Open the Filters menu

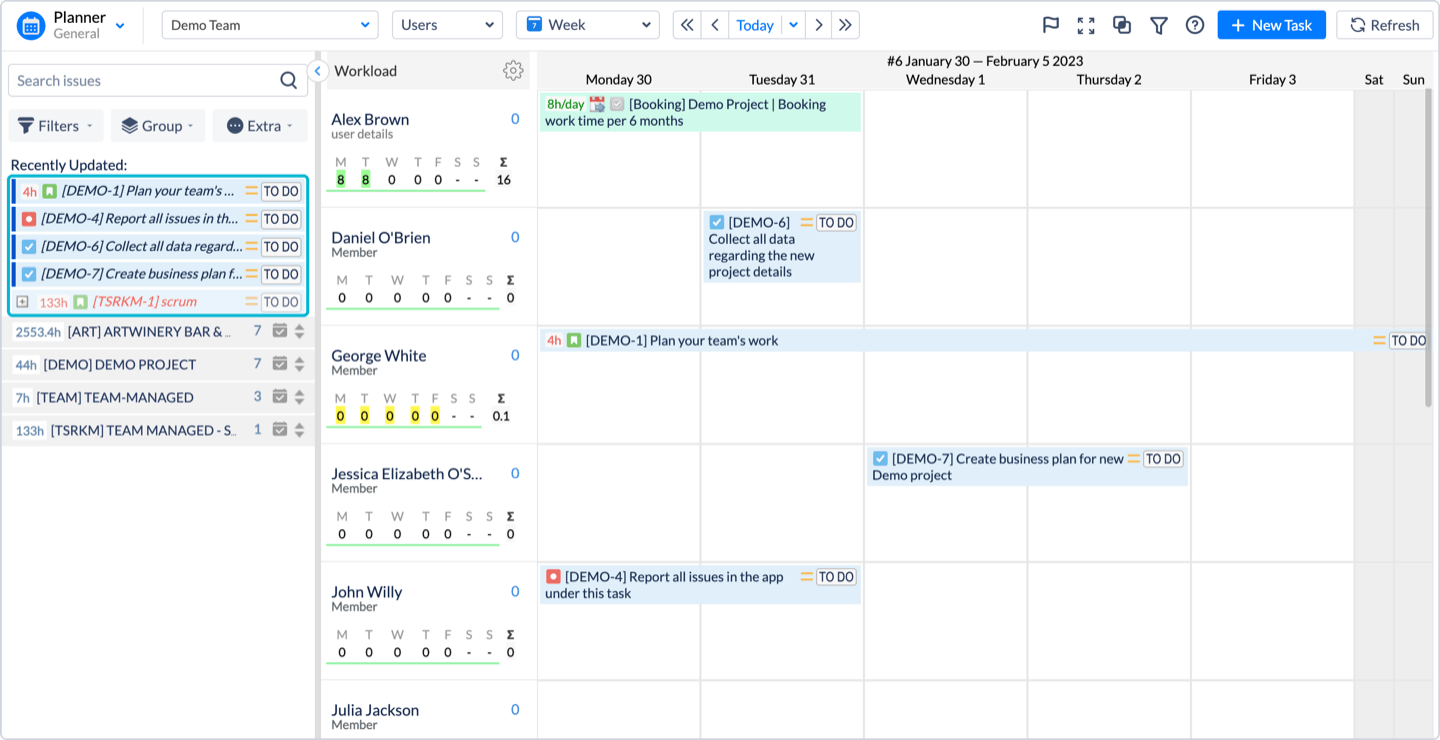click(55, 125)
